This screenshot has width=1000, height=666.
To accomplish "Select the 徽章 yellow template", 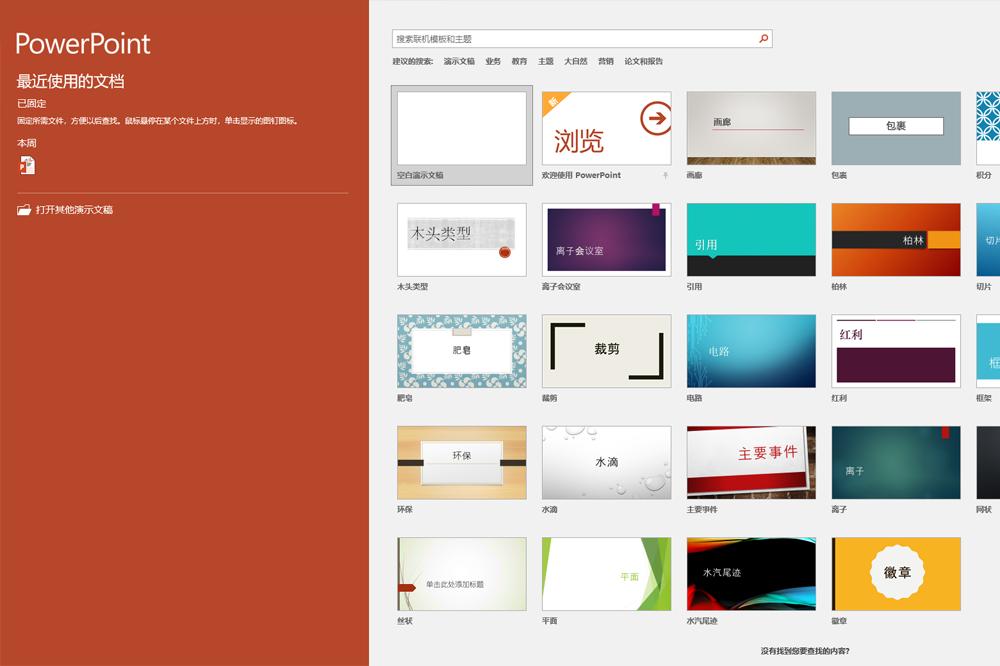I will pos(896,574).
